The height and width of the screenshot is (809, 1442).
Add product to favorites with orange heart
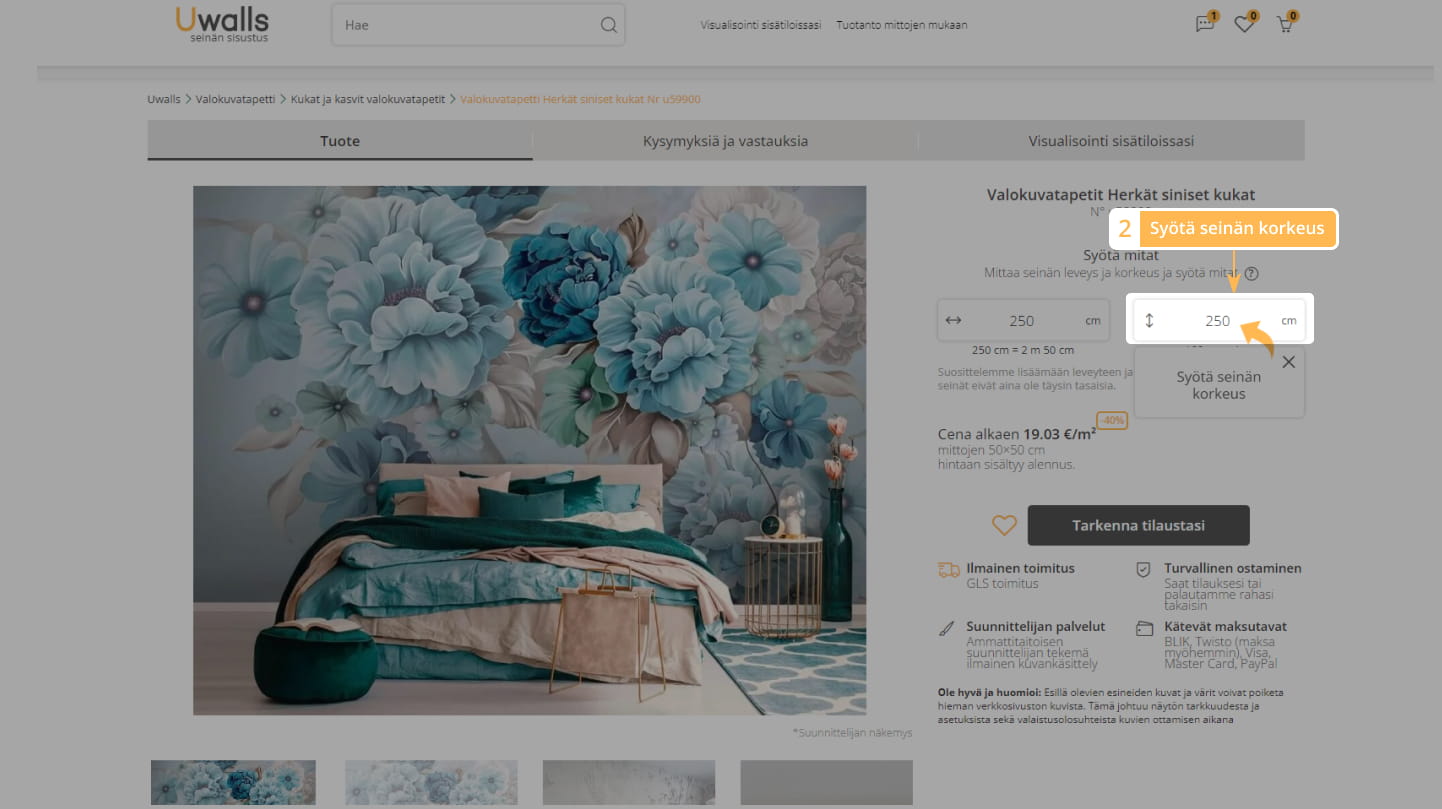point(1004,525)
